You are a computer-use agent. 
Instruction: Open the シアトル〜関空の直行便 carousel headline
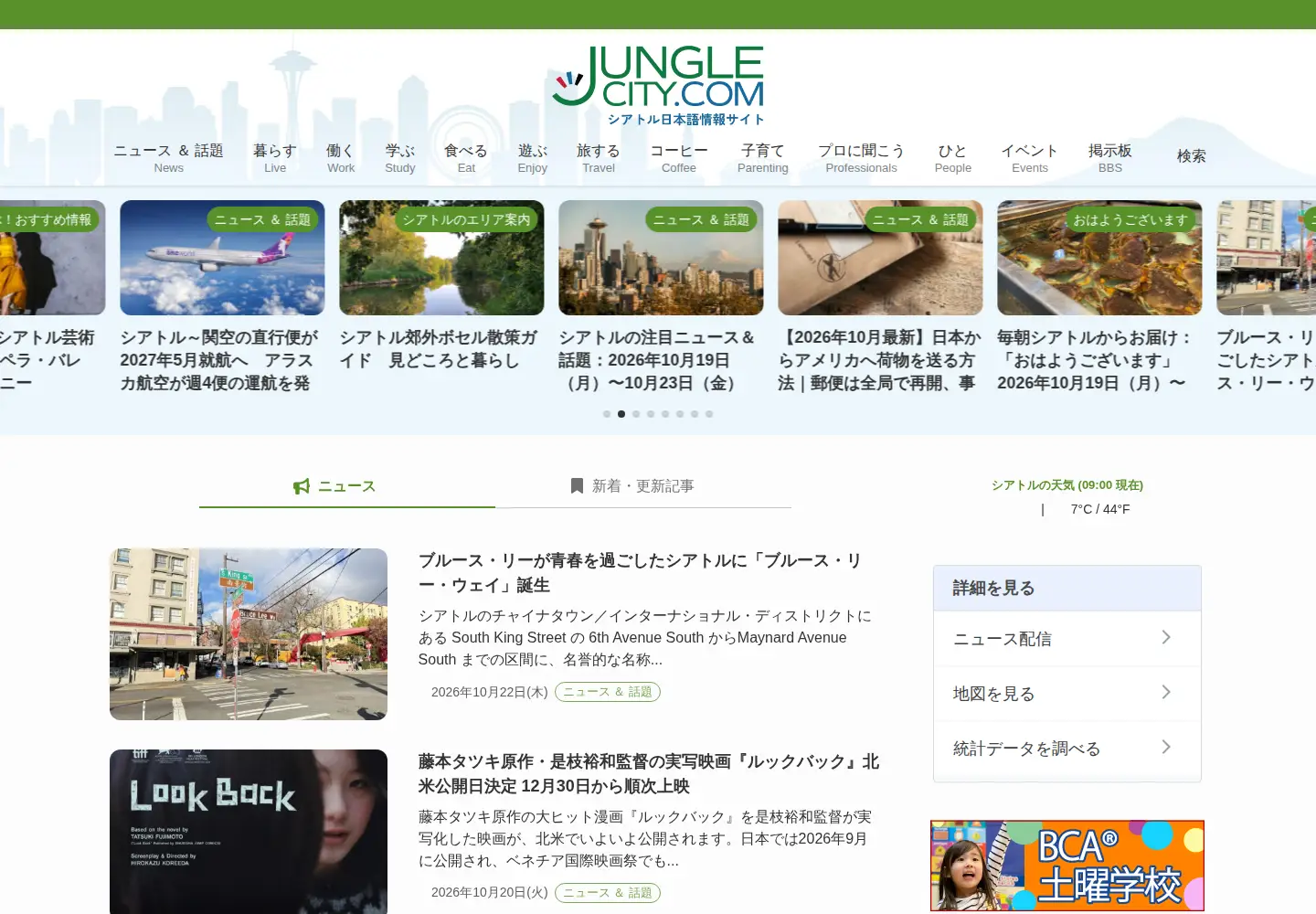(x=219, y=360)
